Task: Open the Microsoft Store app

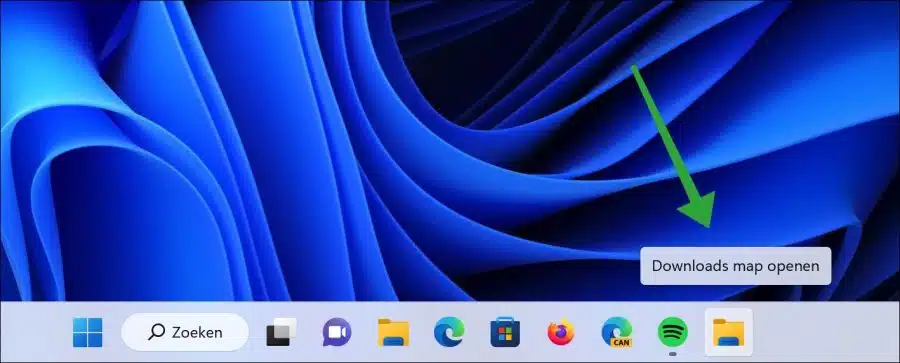Action: 505,332
